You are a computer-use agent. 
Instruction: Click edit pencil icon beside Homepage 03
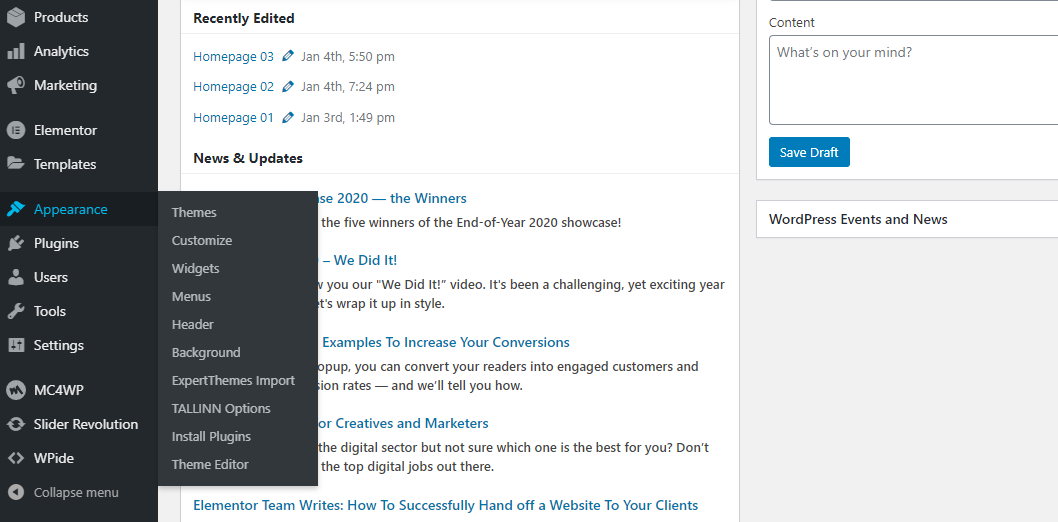coord(288,57)
